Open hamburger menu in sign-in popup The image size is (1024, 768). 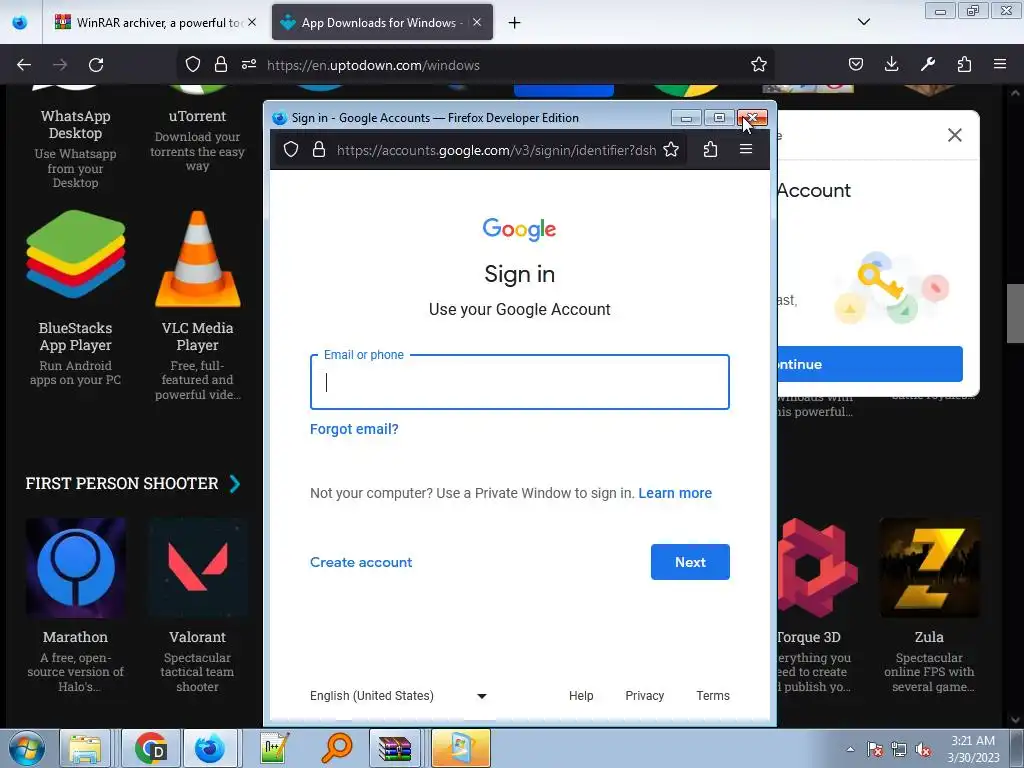click(x=746, y=150)
